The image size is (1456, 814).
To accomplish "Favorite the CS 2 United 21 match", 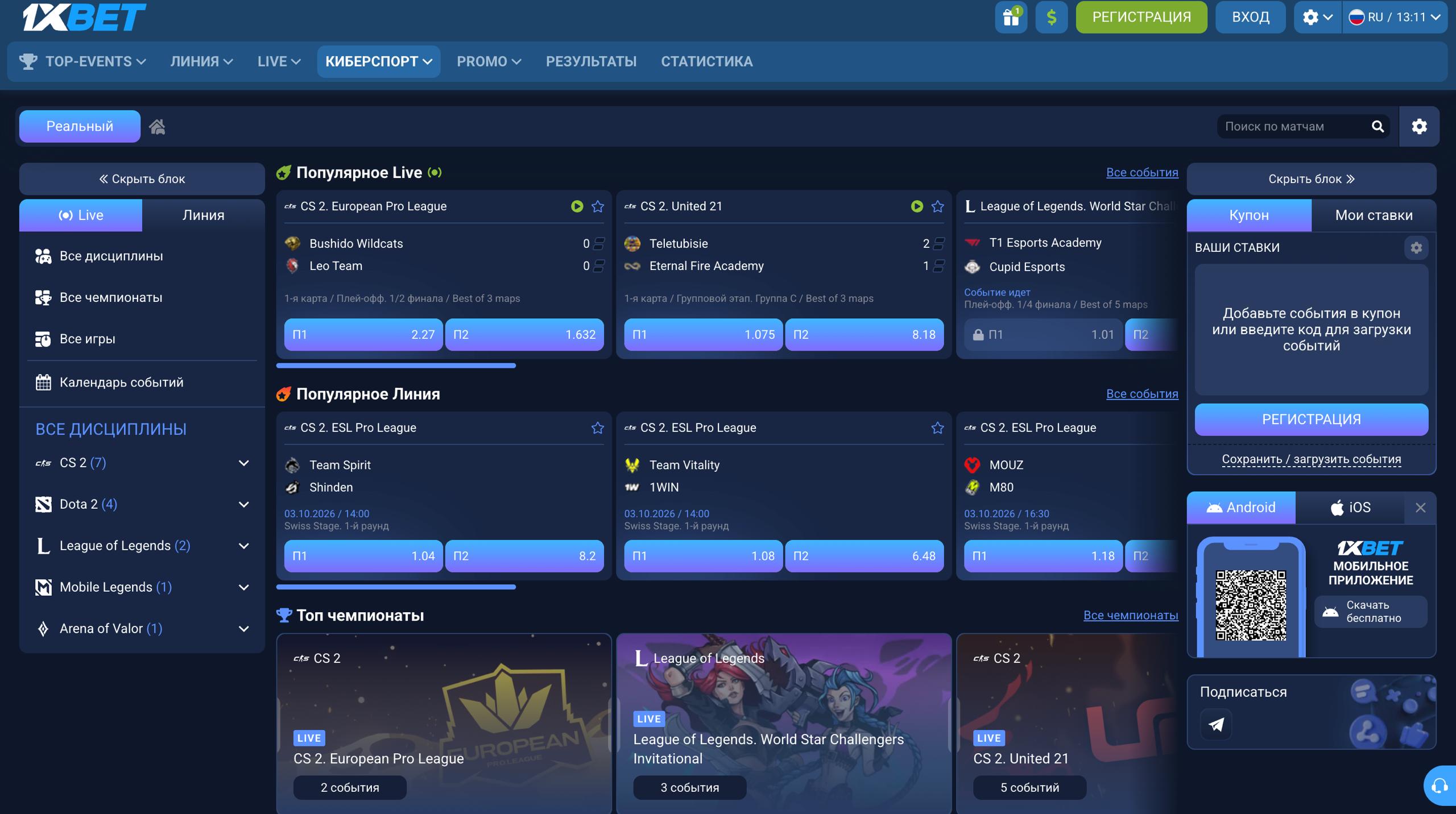I will tap(937, 206).
